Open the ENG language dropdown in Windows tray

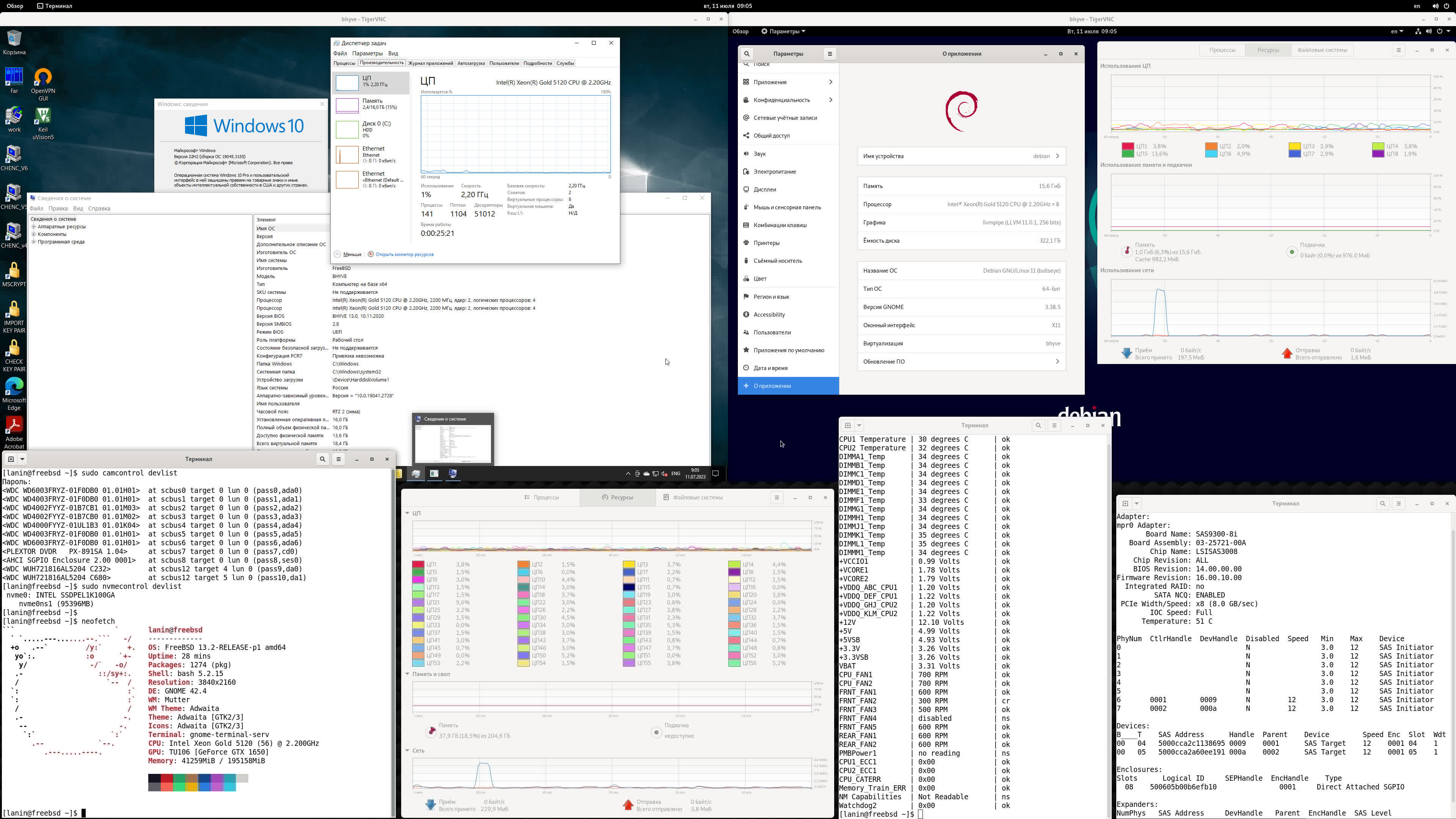coord(675,474)
